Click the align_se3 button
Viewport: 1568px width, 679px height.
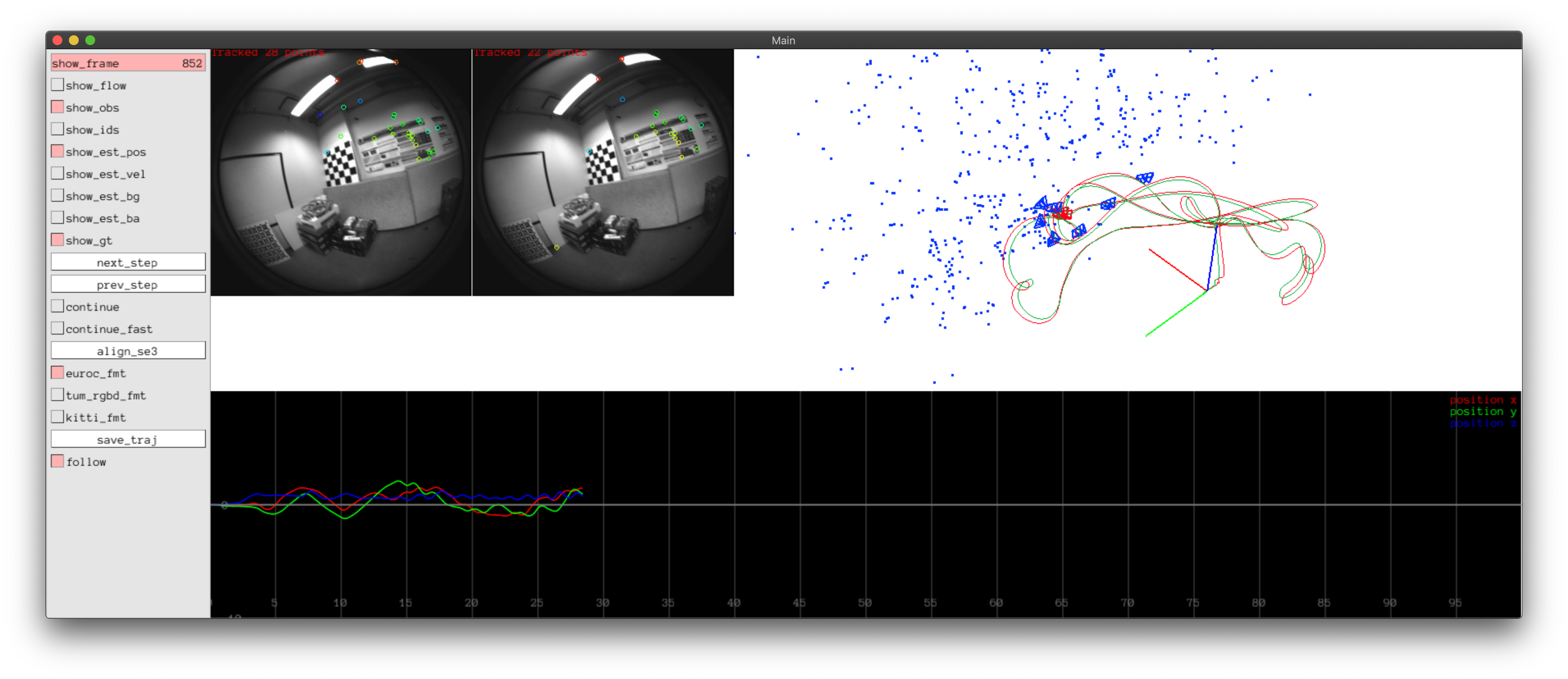[128, 351]
